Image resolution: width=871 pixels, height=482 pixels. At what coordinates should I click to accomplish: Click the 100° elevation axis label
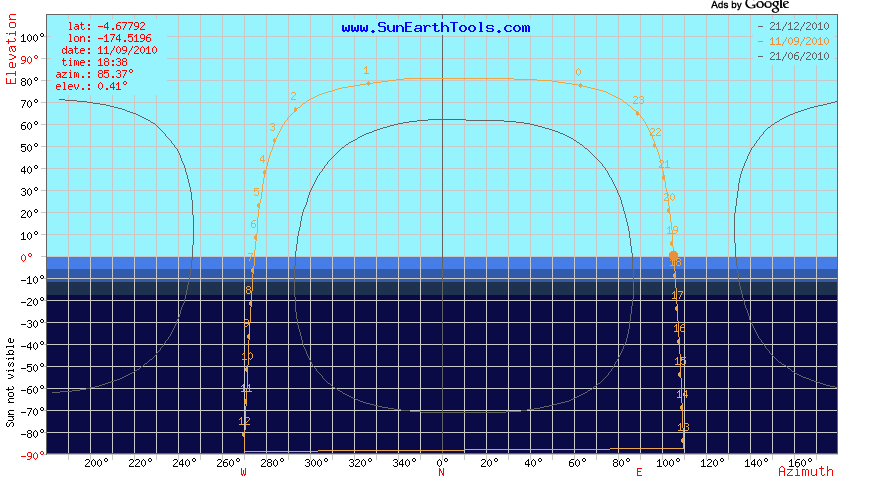coord(33,38)
